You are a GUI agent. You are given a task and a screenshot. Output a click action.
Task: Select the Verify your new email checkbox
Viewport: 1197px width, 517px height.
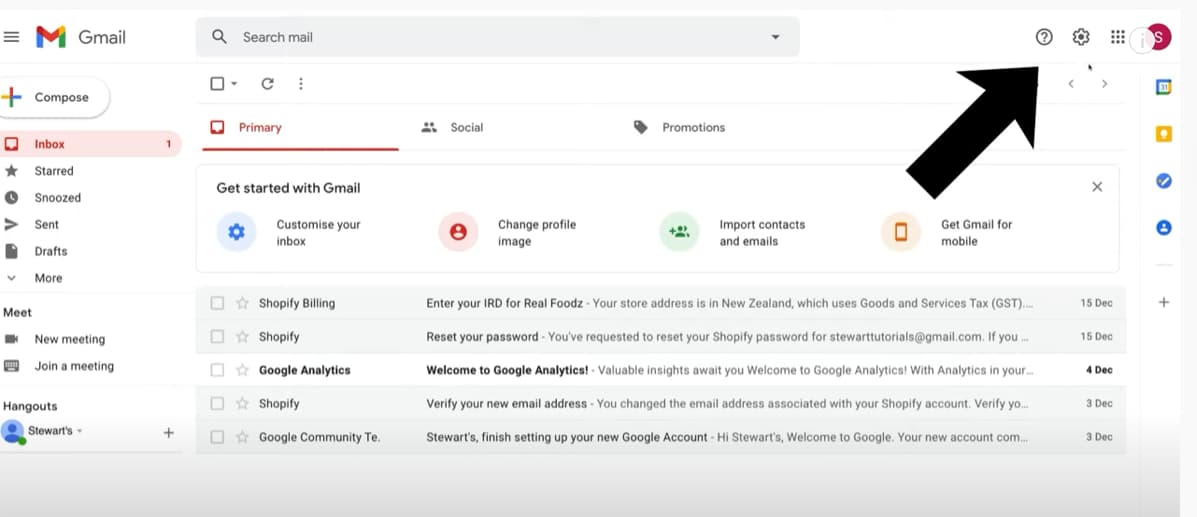217,404
